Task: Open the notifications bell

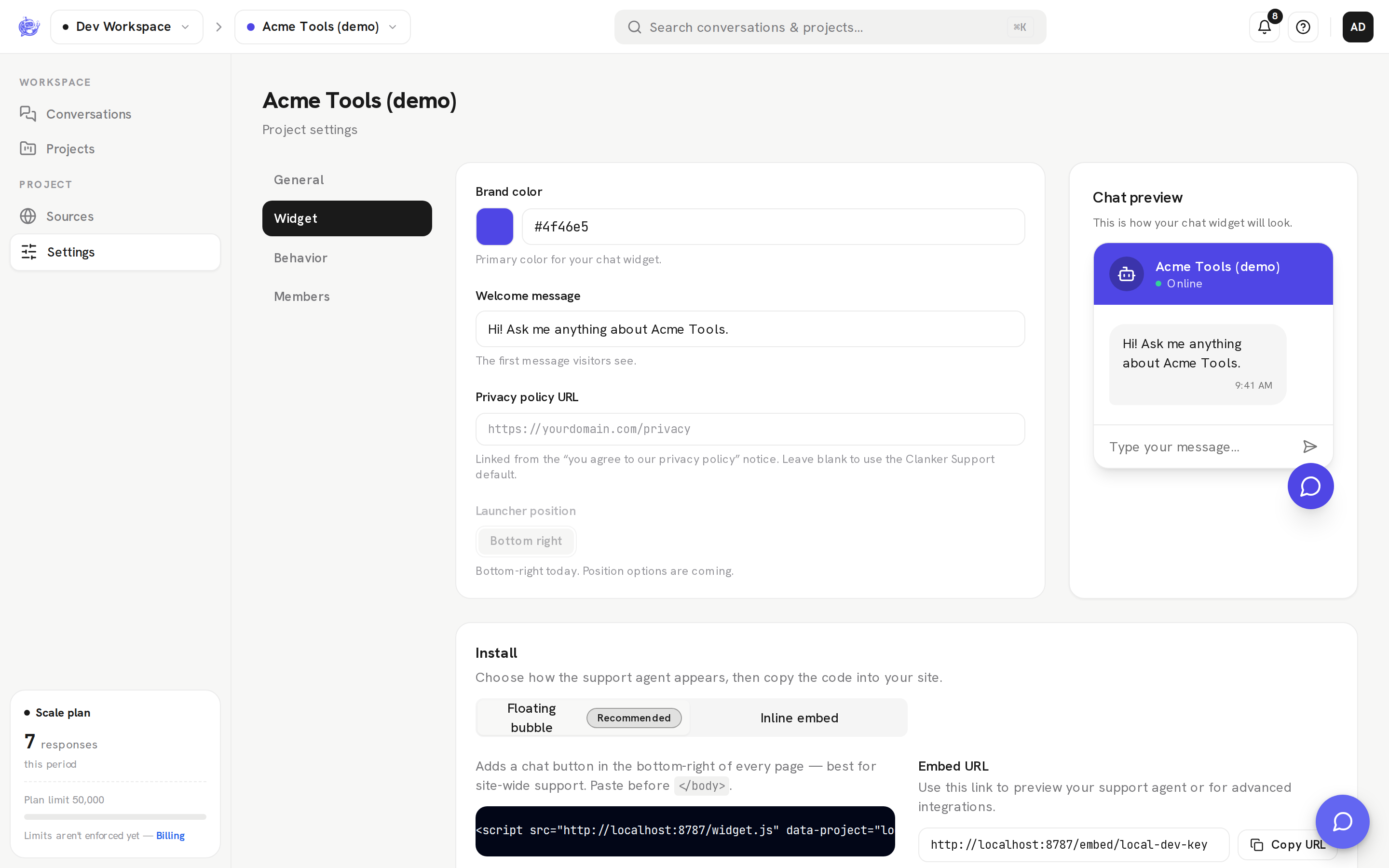Action: pos(1265,27)
